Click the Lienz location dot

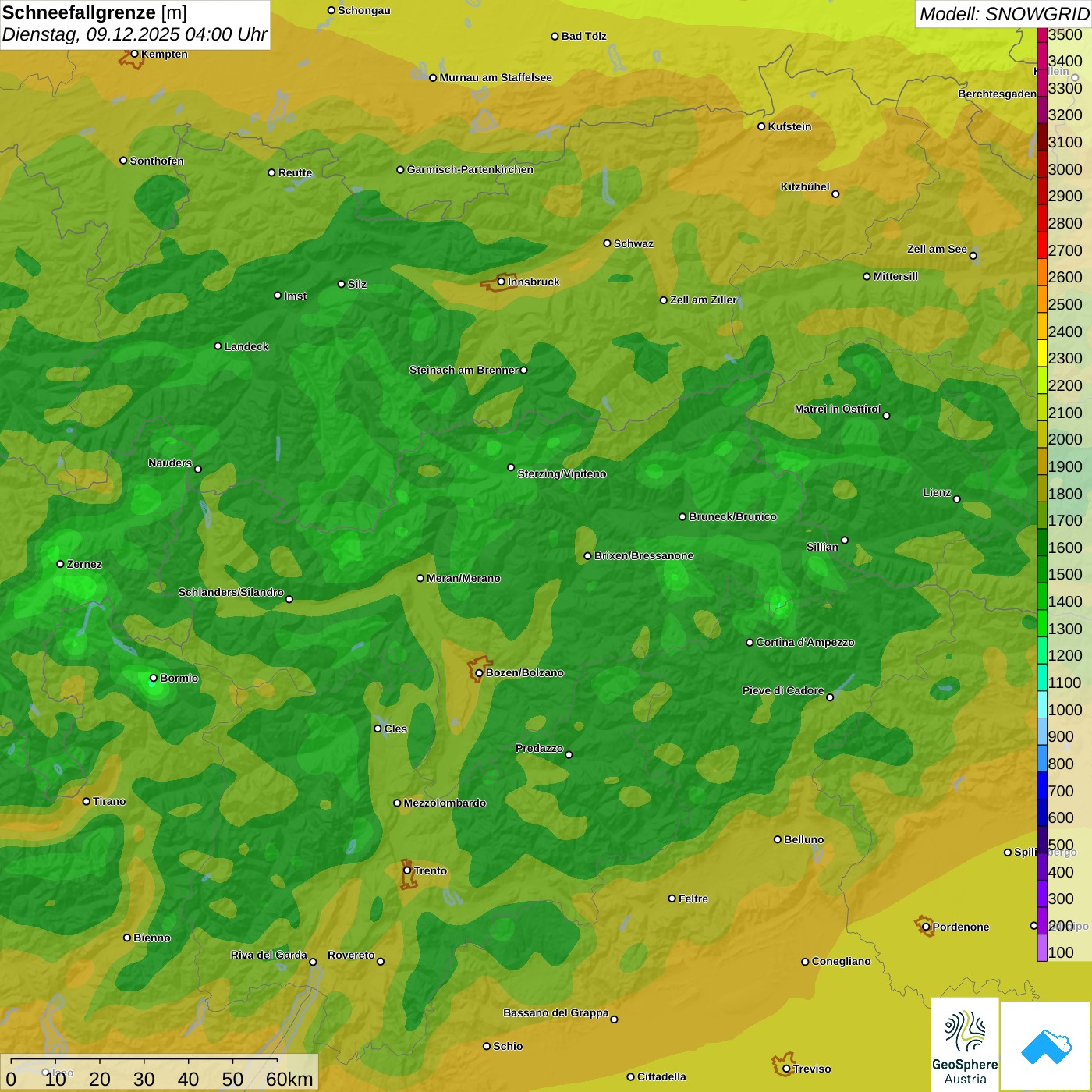coord(957,499)
